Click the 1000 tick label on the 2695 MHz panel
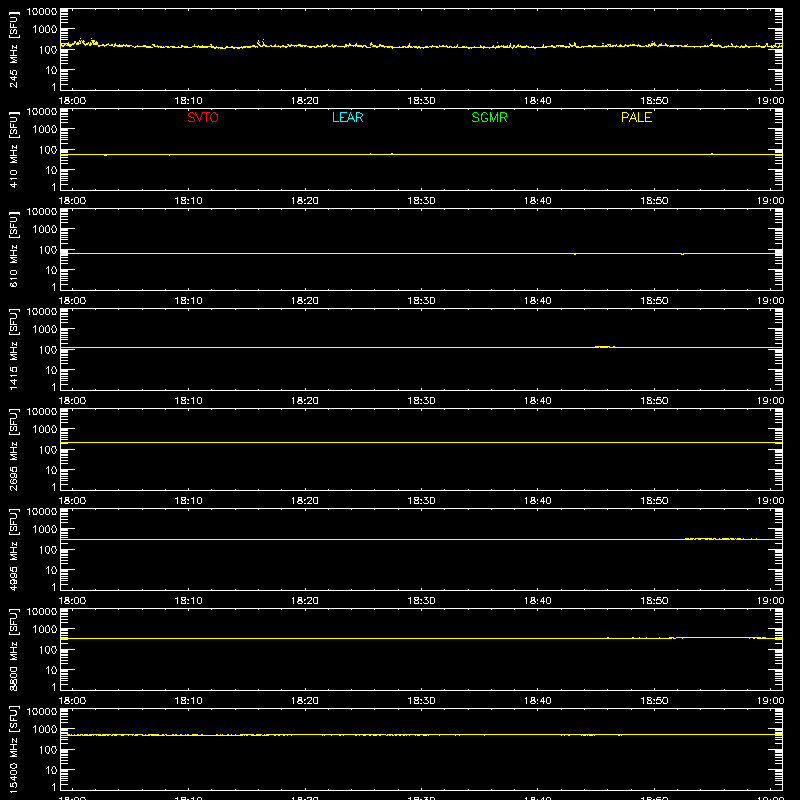800x800 pixels. [x=45, y=430]
